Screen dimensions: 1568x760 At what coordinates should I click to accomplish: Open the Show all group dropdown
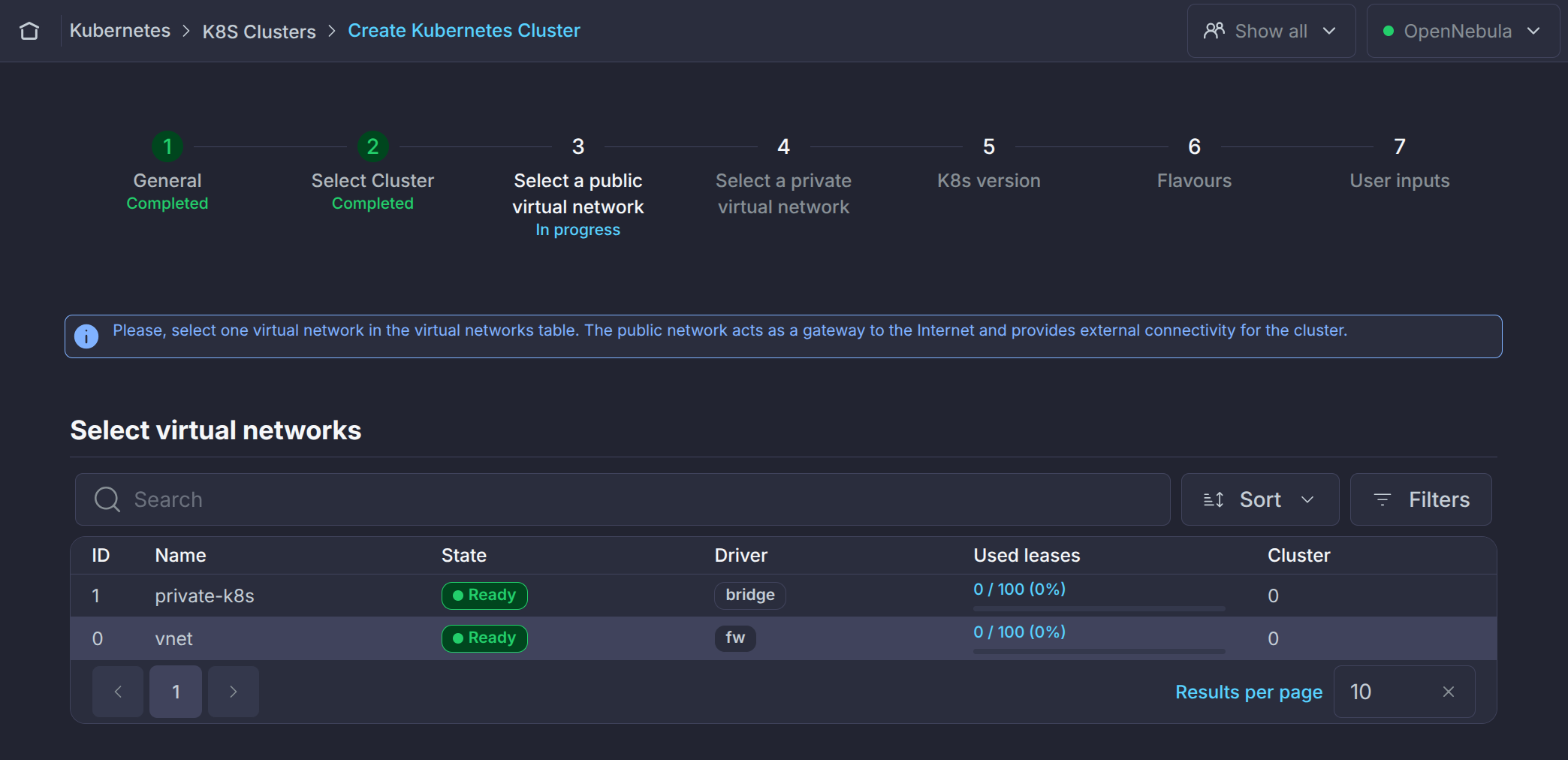(1271, 31)
